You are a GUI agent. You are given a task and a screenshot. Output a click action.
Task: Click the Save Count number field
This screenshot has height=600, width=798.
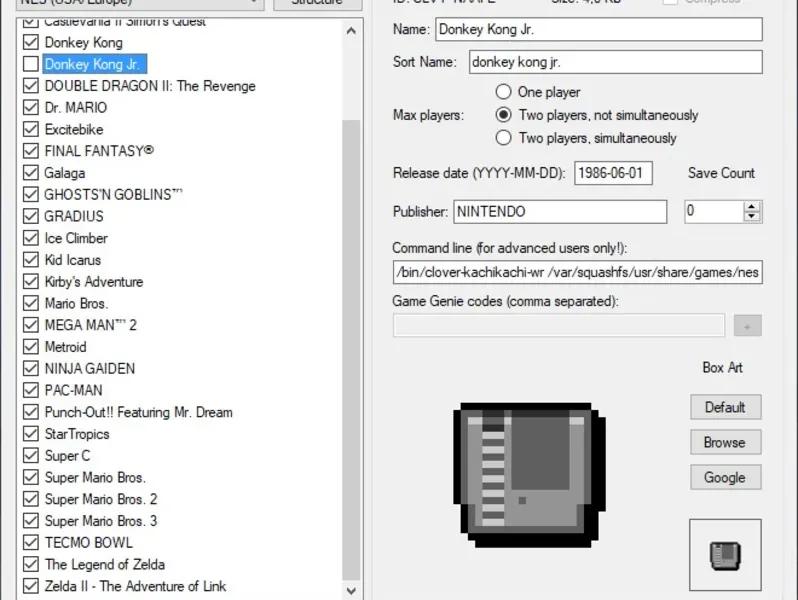point(714,212)
